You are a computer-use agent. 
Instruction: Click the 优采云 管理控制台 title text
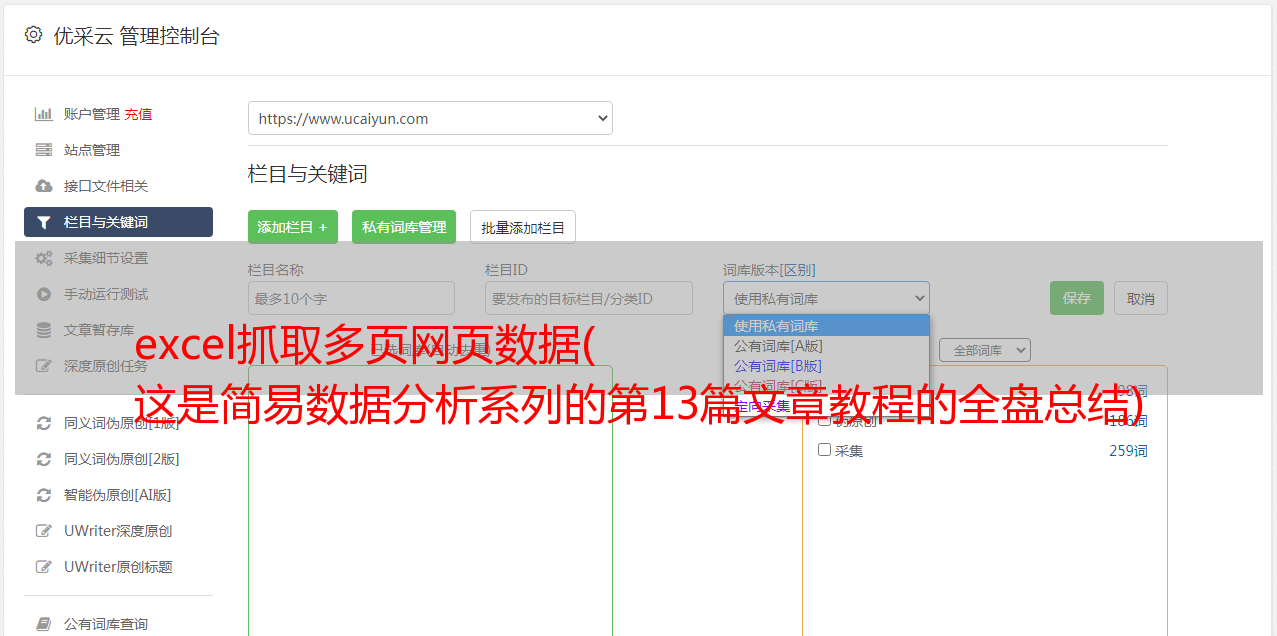136,36
